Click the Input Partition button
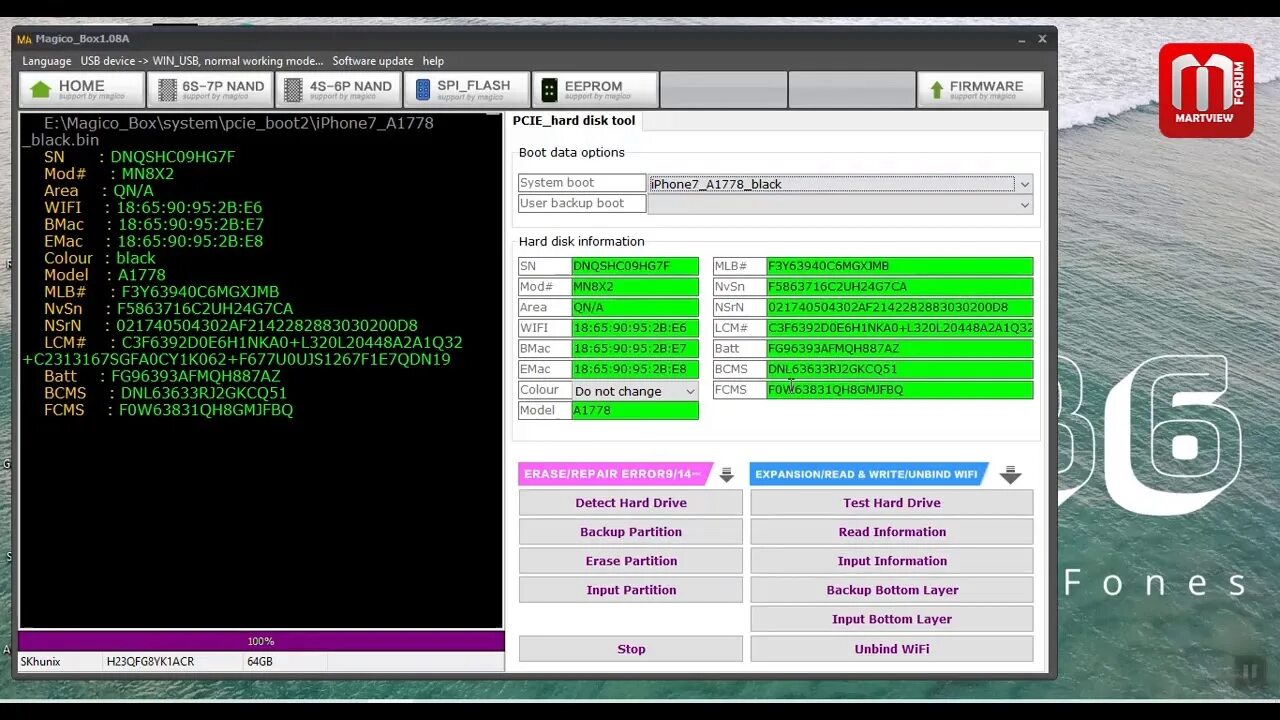 (x=631, y=590)
